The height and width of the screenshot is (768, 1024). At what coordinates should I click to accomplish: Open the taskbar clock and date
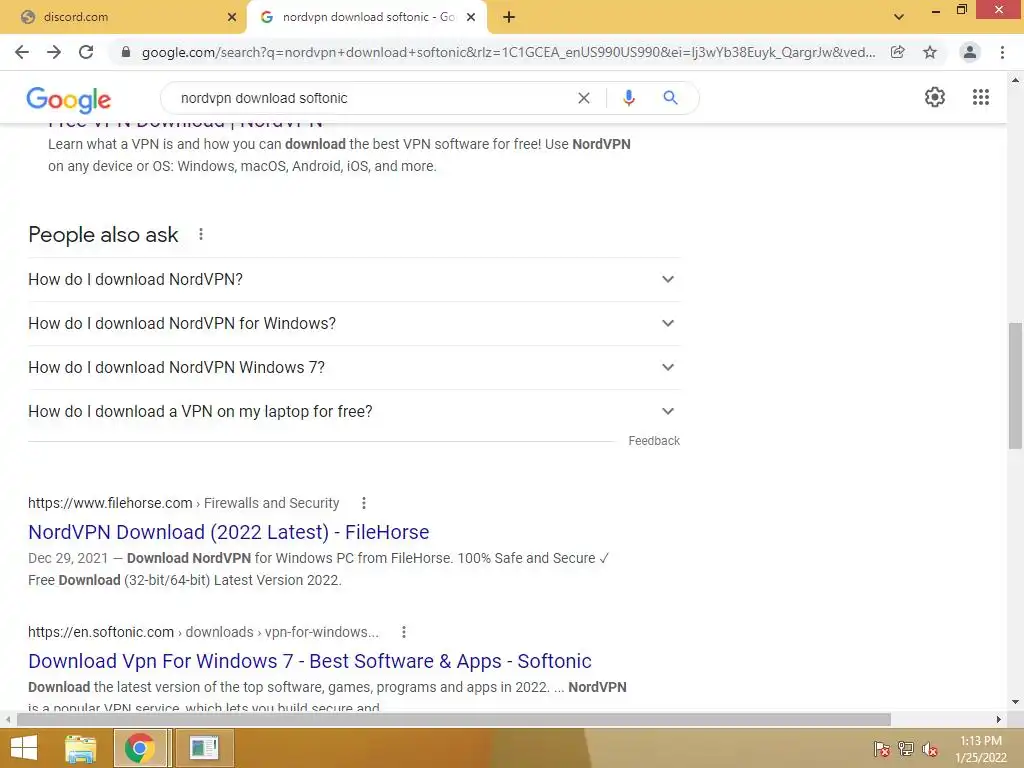pos(981,749)
